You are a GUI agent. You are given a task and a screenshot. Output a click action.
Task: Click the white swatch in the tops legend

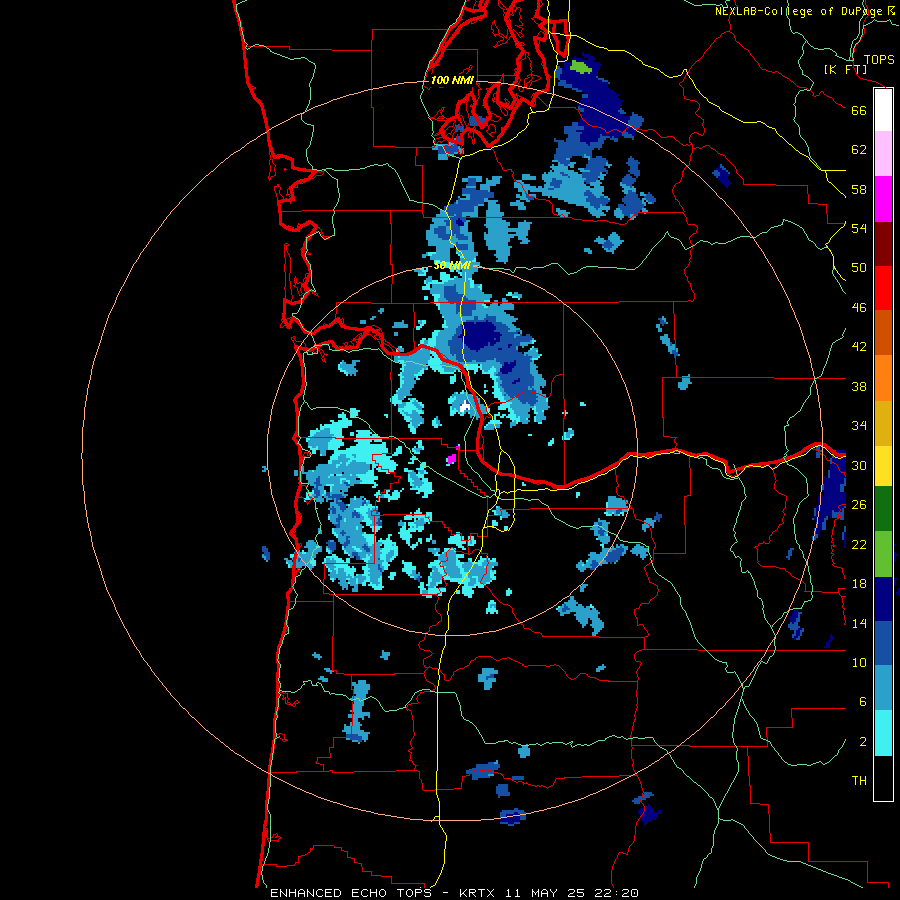tap(883, 110)
